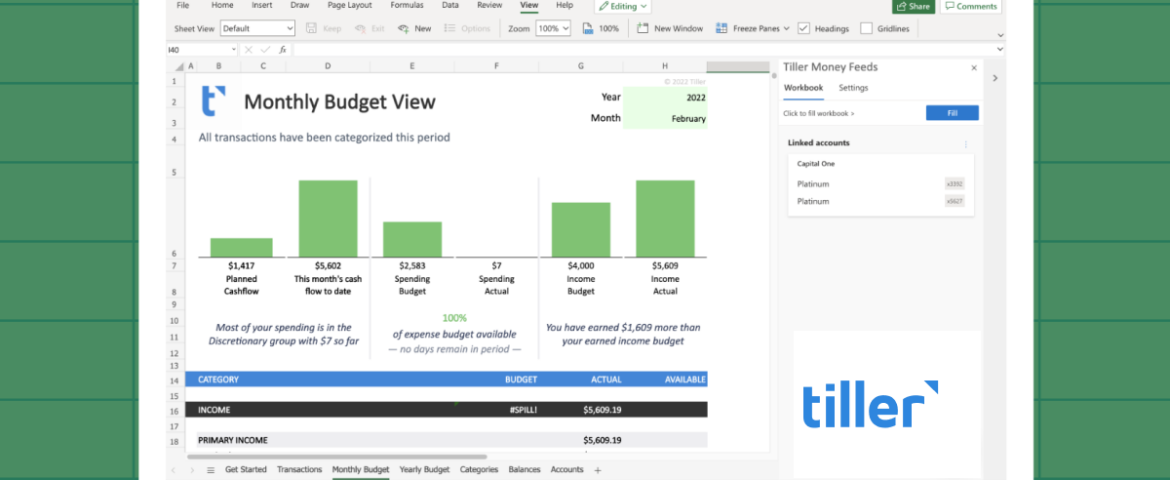
Task: Click the Share button
Action: pos(913,6)
